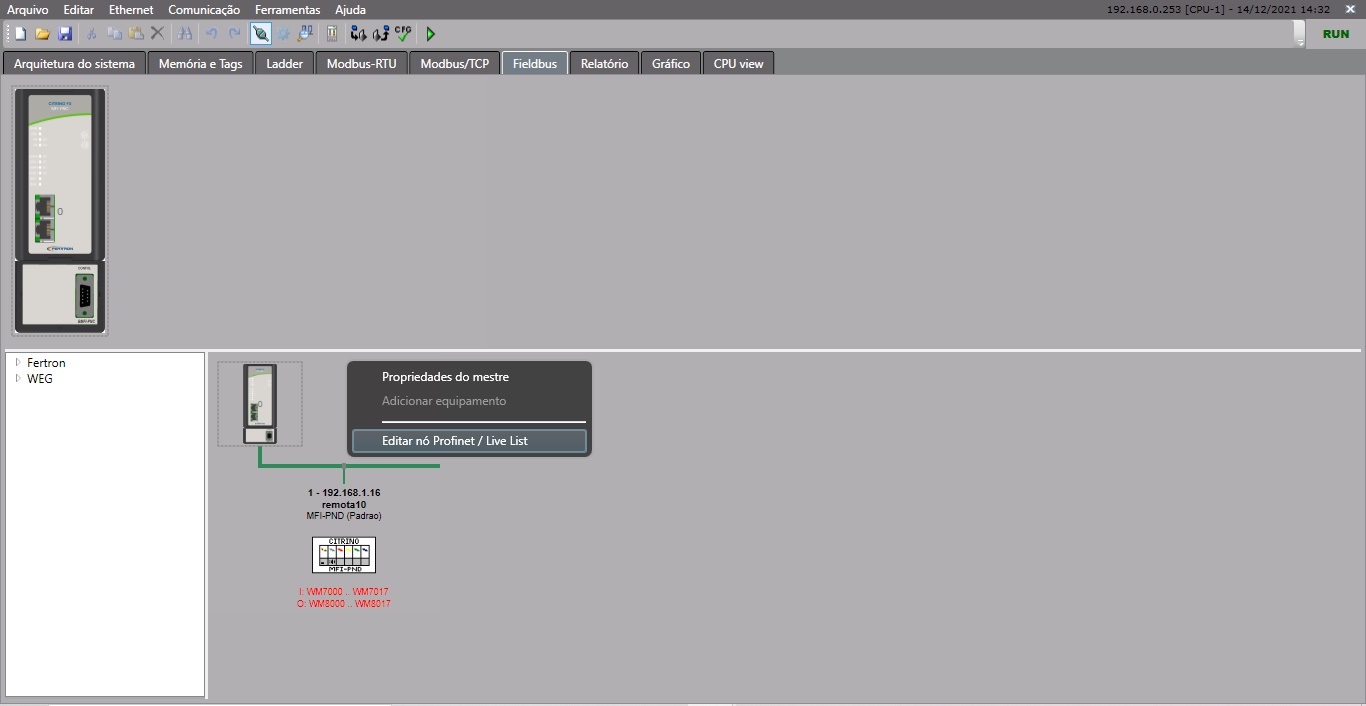Switch to the Ladder tab

[285, 64]
